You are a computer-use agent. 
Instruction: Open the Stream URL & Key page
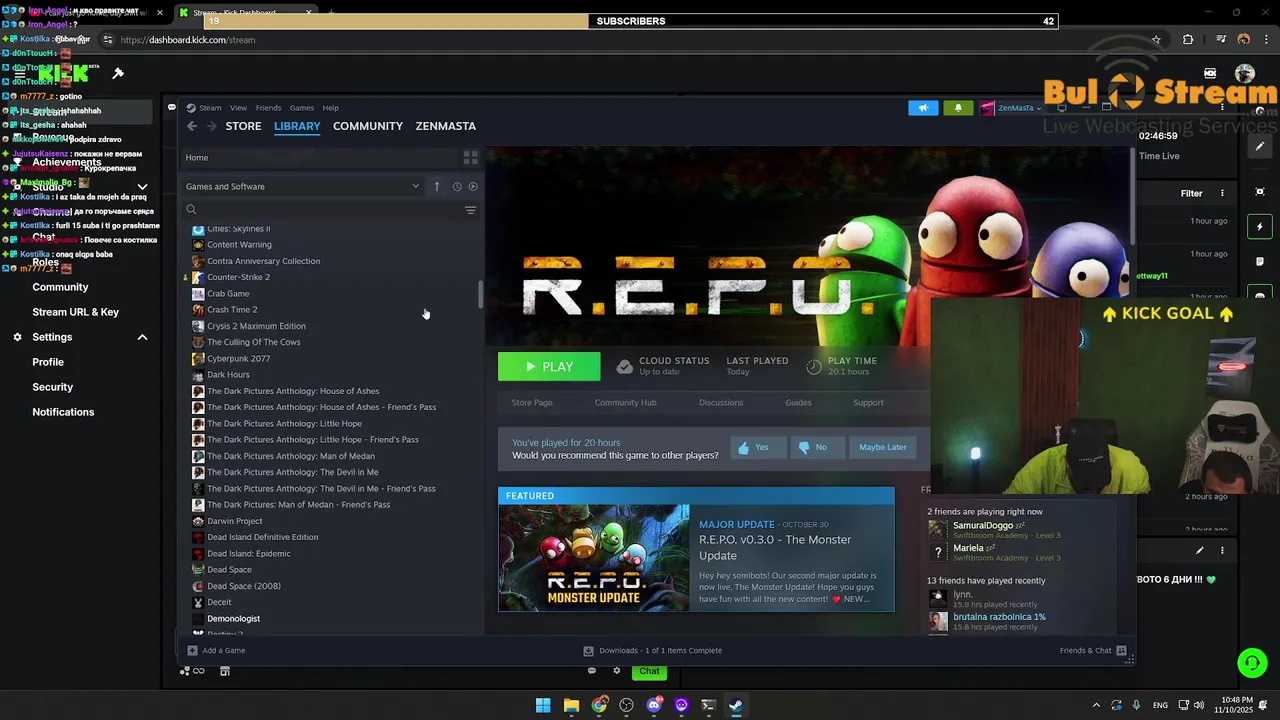(75, 312)
